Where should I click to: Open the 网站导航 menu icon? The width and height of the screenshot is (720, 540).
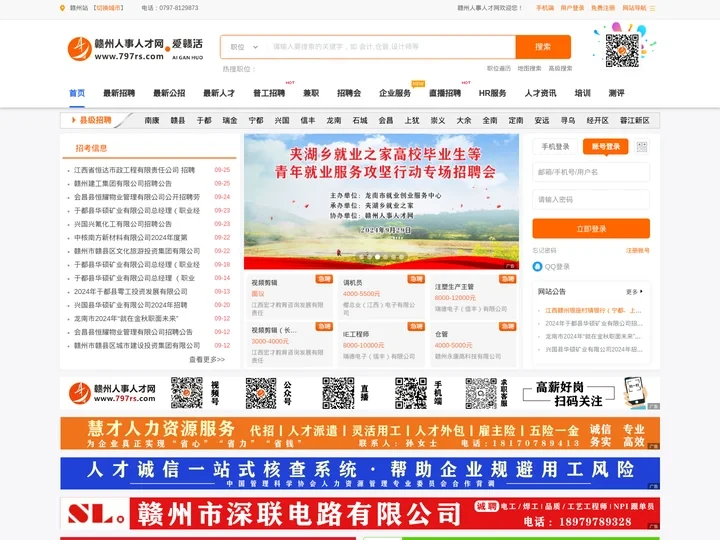pyautogui.click(x=652, y=8)
